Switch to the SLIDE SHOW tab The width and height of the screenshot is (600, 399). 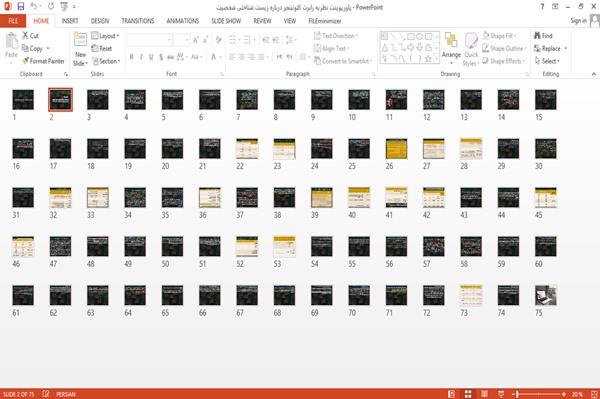226,21
